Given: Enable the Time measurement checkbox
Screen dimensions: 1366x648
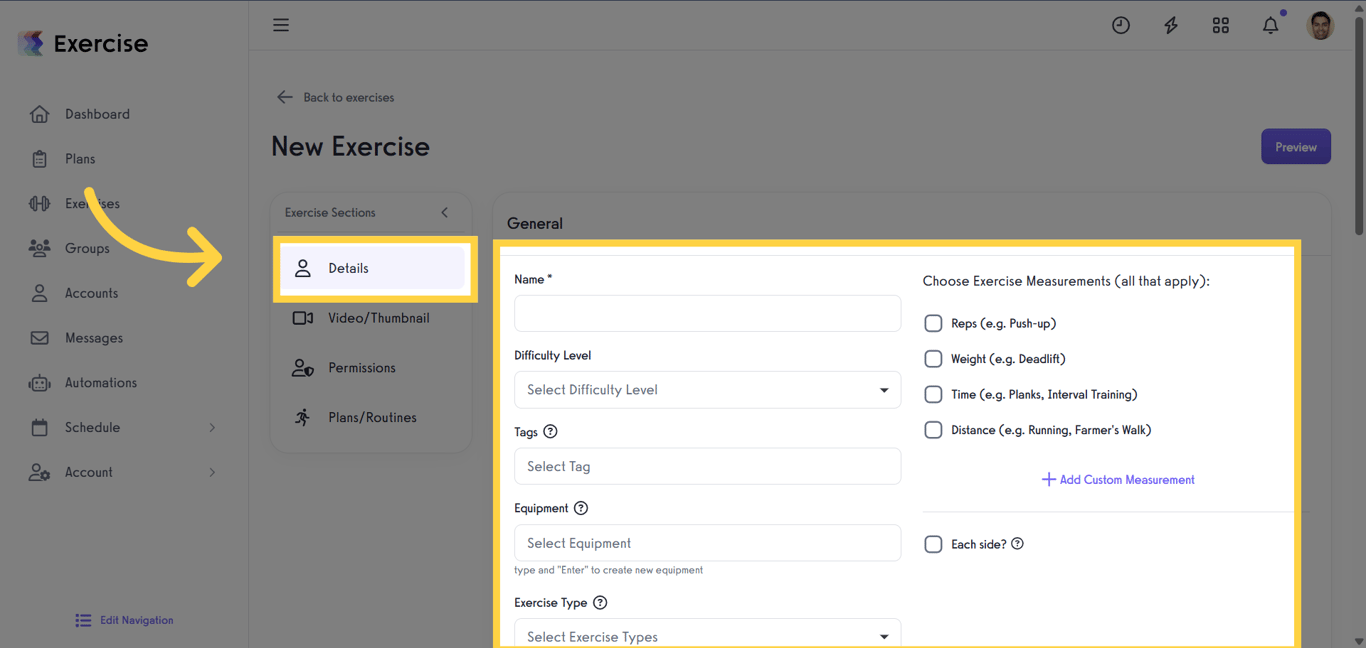Looking at the screenshot, I should 933,394.
